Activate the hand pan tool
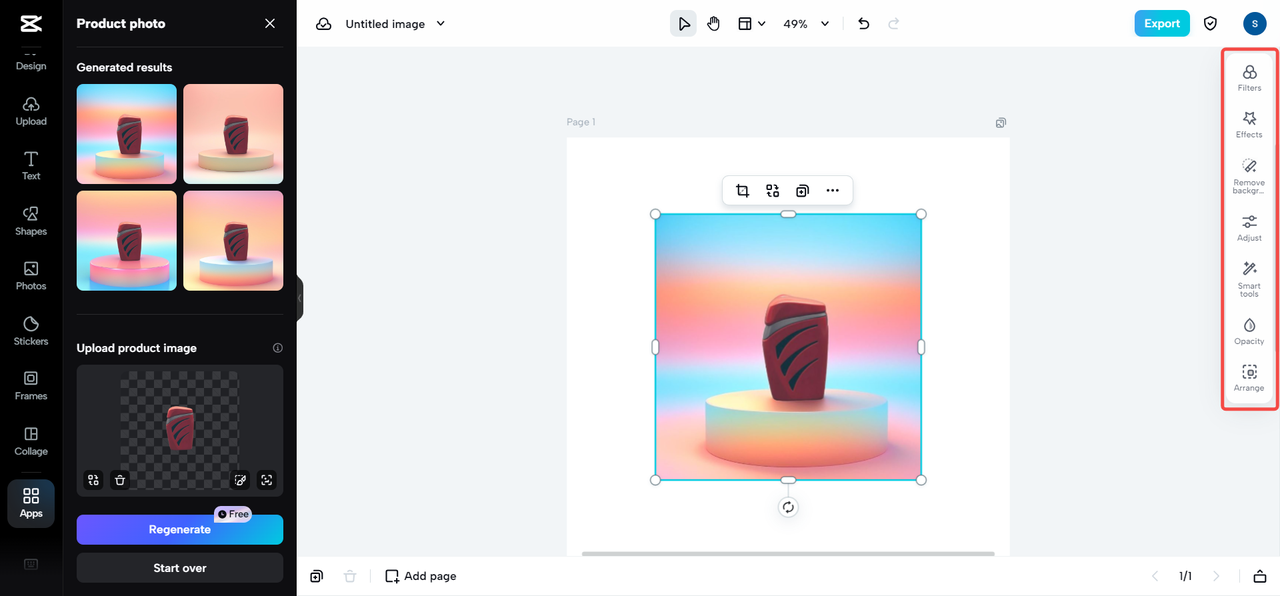Screen dimensions: 1280x596 pyautogui.click(x=713, y=24)
